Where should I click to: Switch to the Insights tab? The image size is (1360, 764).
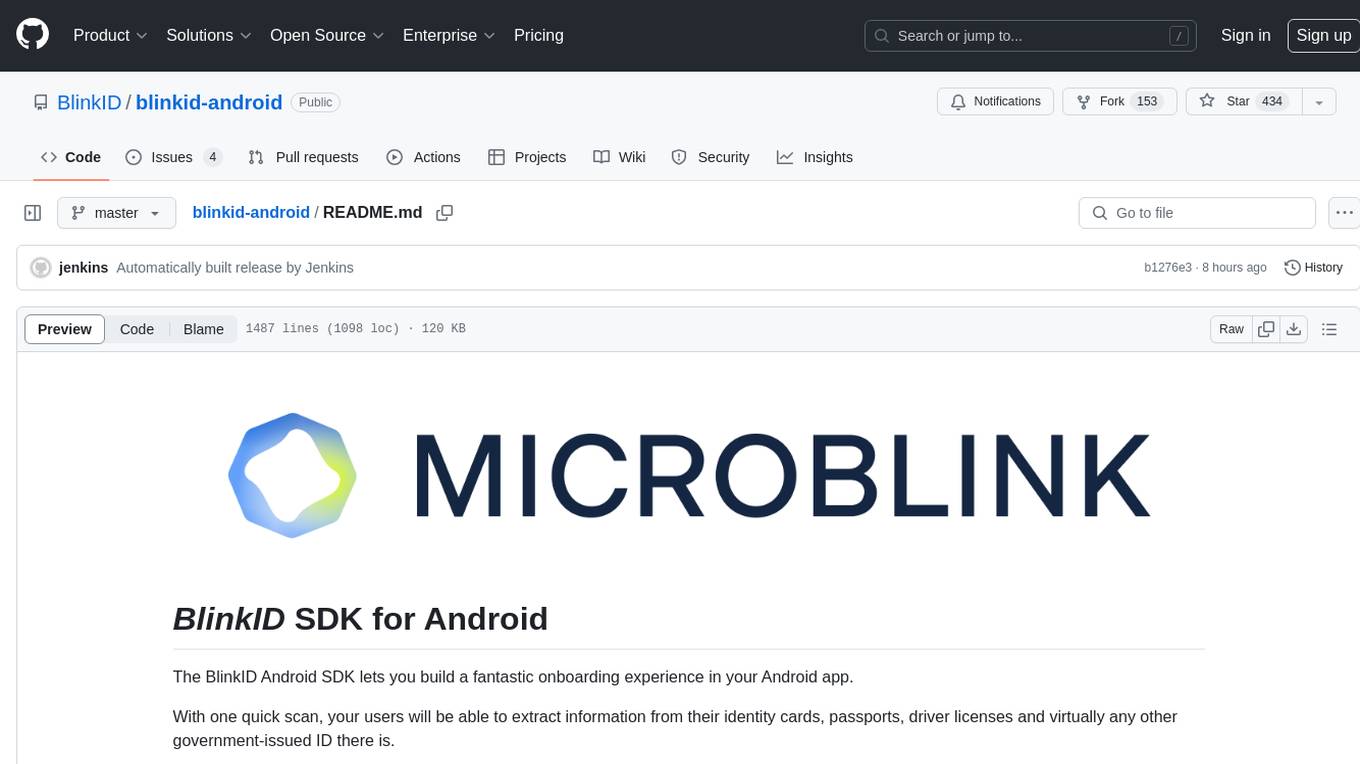[815, 157]
